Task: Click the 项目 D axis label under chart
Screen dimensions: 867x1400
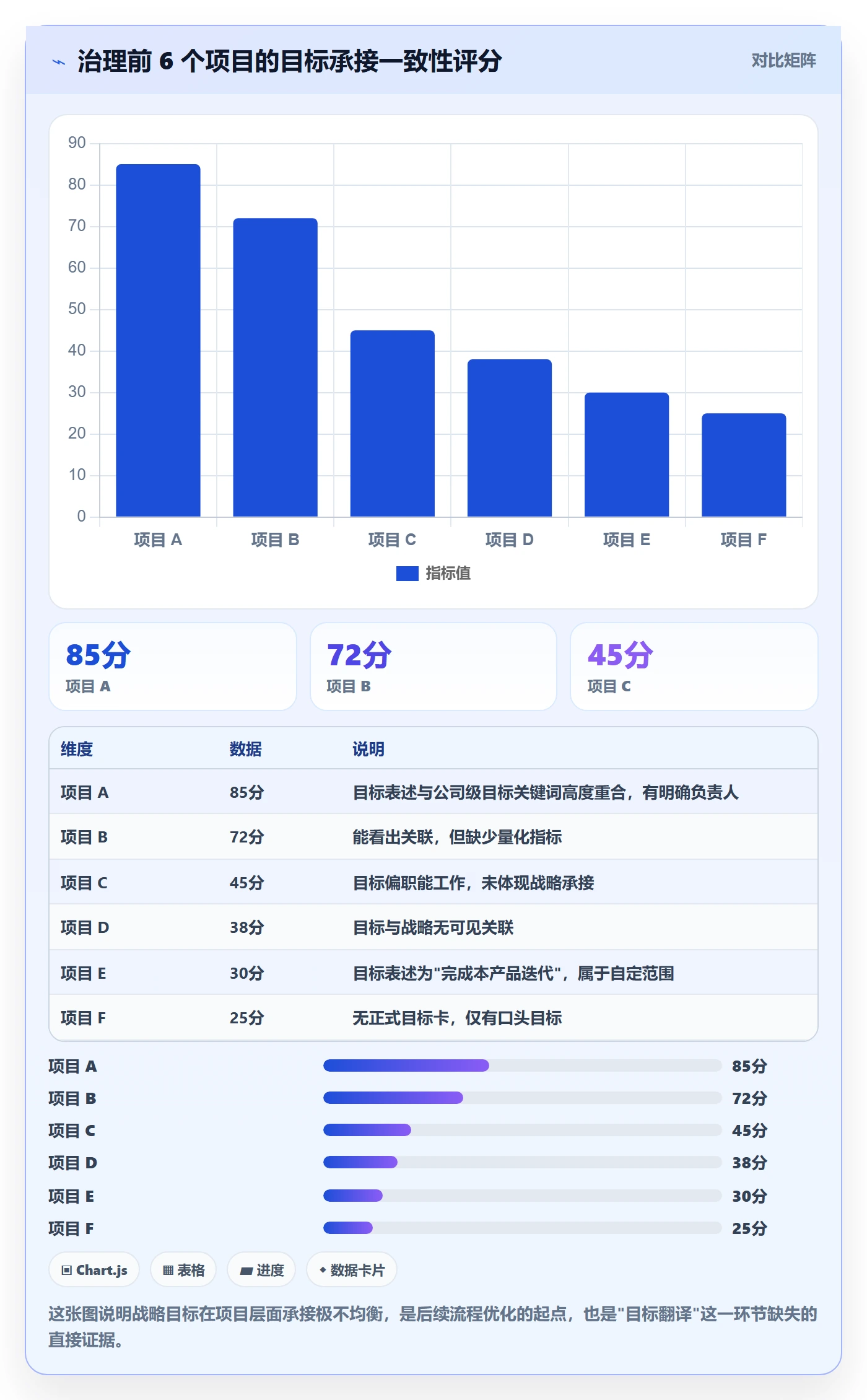Action: [510, 540]
